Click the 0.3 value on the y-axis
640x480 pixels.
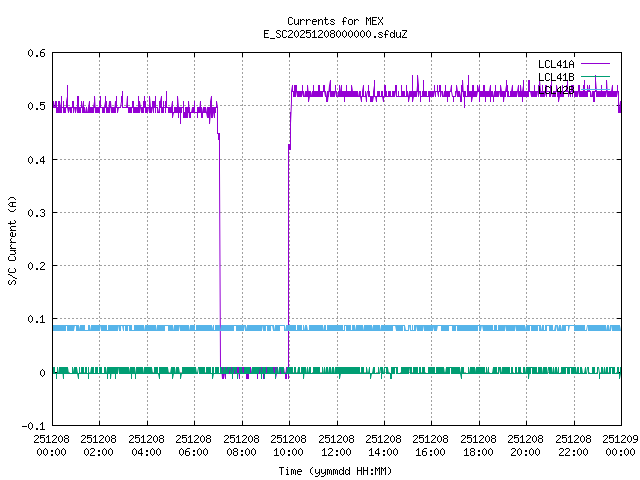[x=36, y=213]
